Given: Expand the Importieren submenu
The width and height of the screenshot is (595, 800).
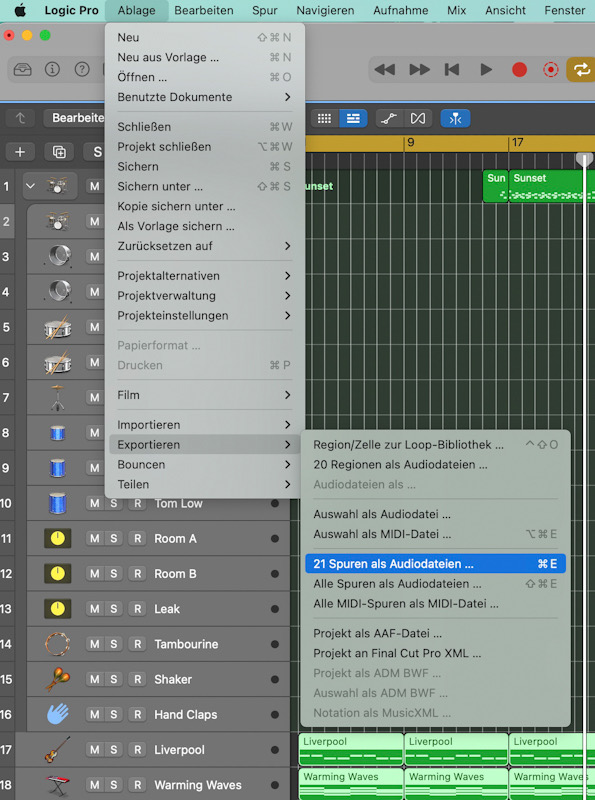Looking at the screenshot, I should point(205,424).
